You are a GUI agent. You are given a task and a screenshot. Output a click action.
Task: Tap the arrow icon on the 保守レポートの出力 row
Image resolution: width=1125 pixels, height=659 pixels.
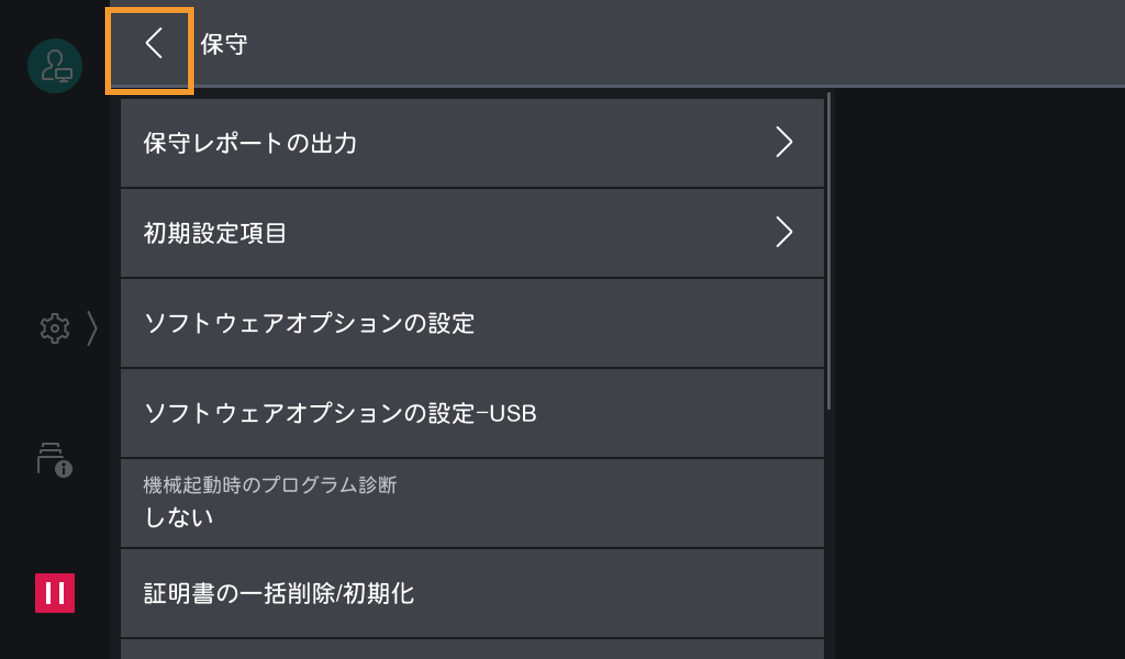pos(787,142)
